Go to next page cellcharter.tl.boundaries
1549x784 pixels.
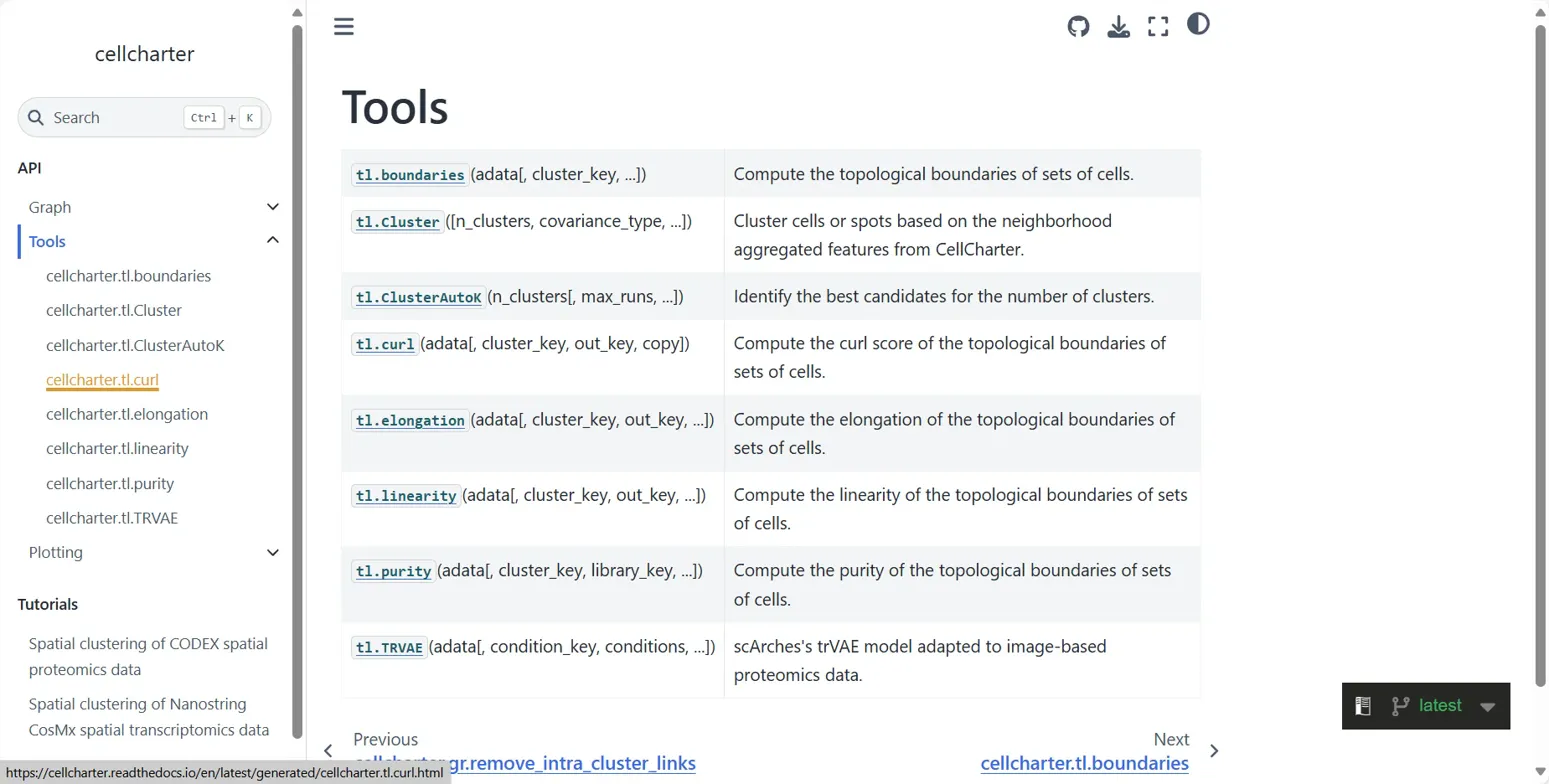[x=1085, y=763]
